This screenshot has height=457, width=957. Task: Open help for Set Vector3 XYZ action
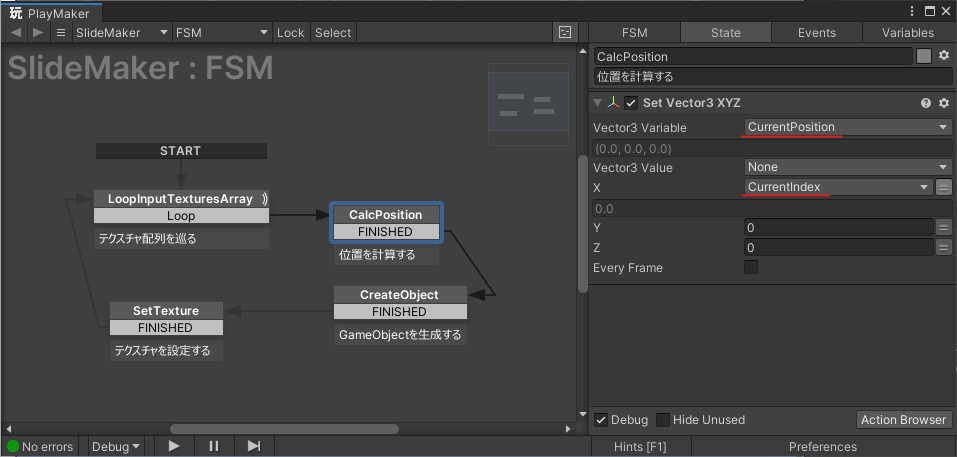click(x=926, y=103)
